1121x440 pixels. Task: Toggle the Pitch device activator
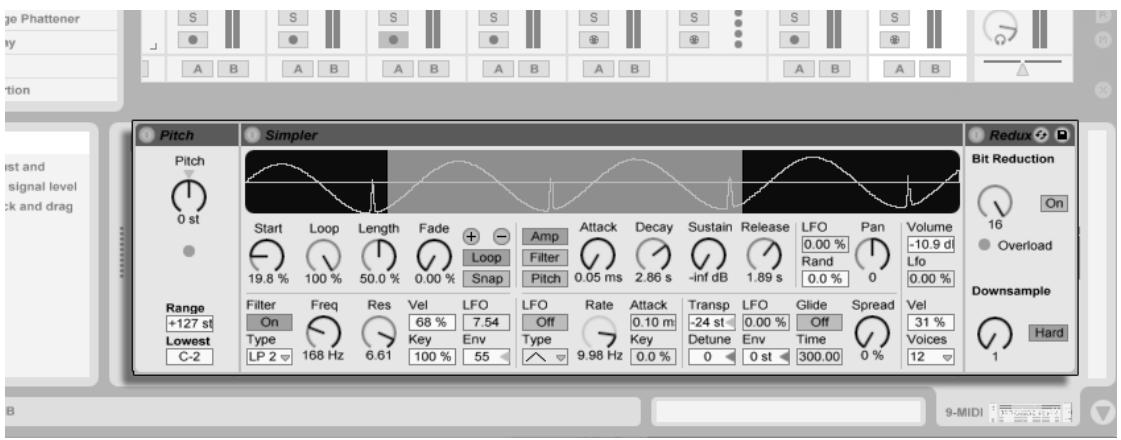click(x=148, y=135)
